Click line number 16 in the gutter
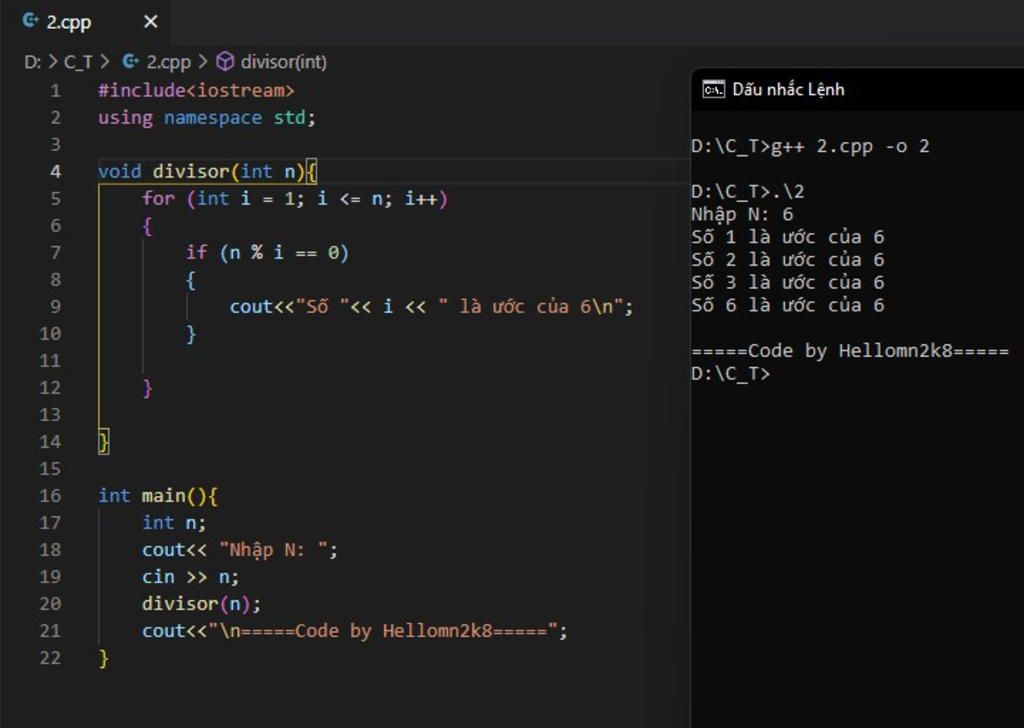1024x728 pixels. 50,496
